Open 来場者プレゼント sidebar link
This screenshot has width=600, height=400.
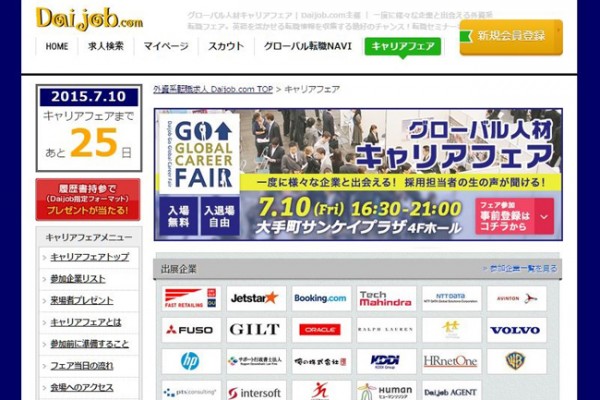82,300
